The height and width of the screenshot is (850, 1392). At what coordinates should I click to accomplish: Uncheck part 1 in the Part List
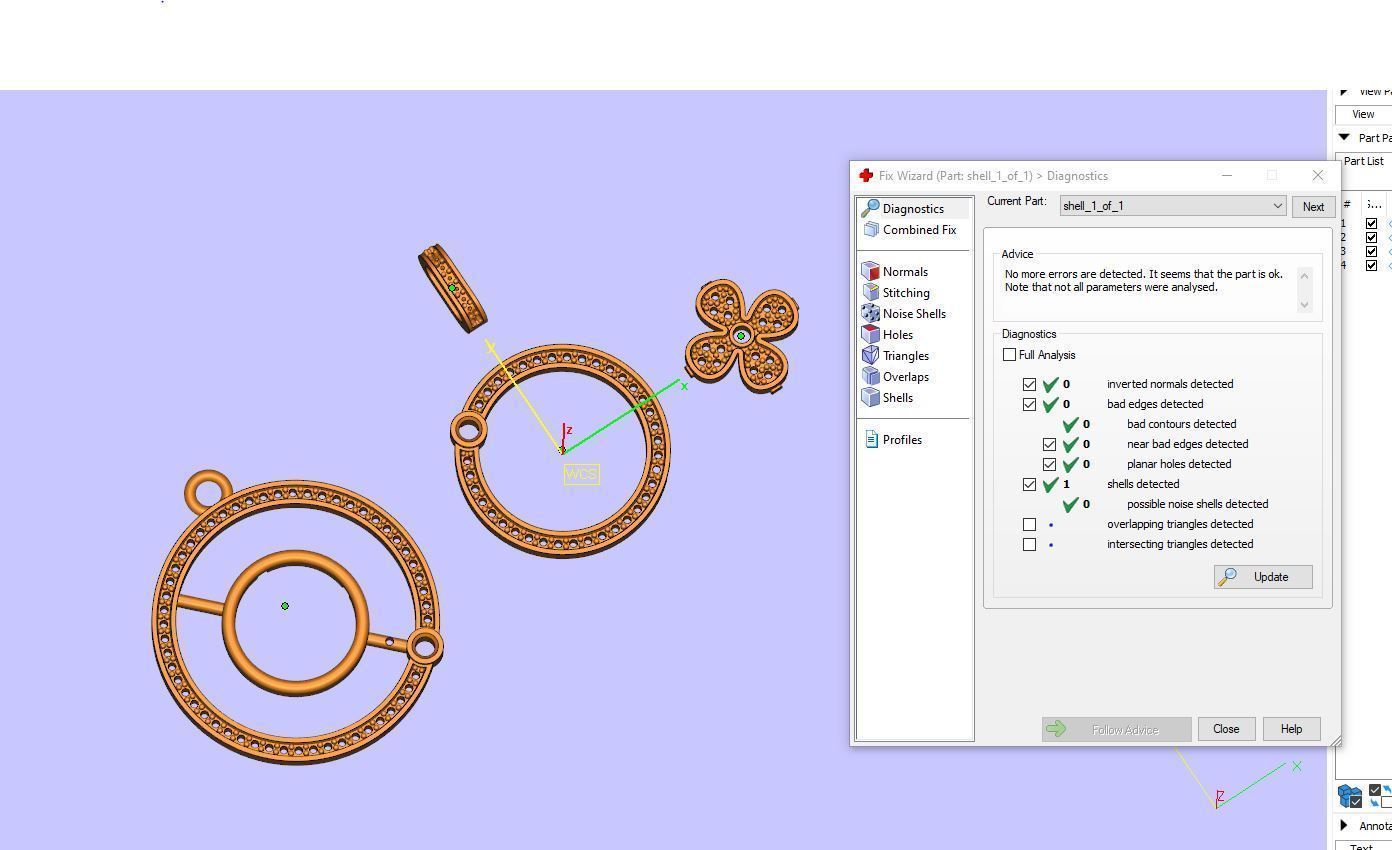point(1371,224)
